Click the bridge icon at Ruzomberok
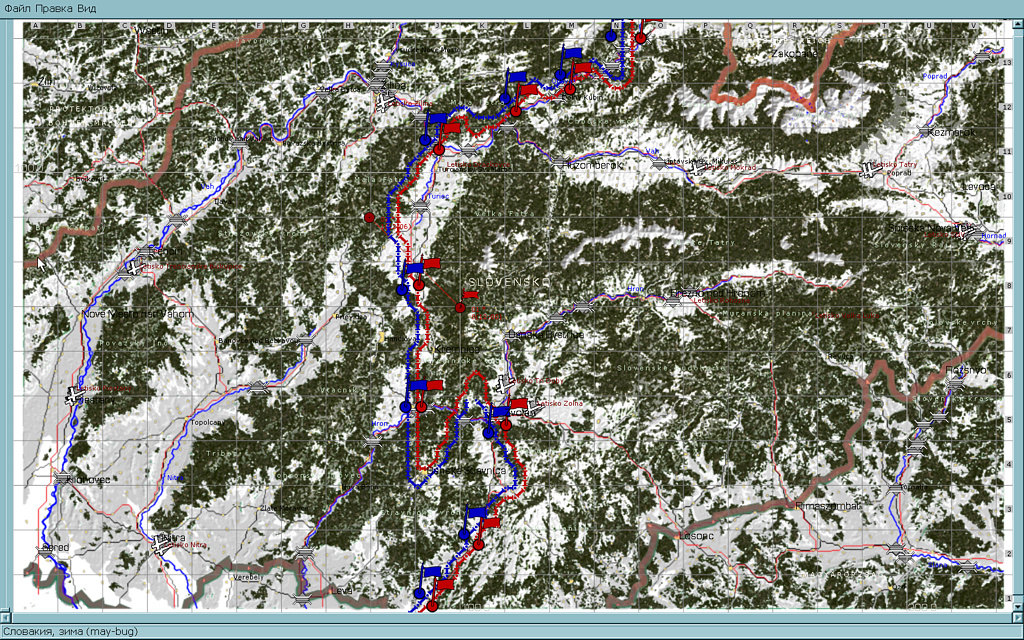Image resolution: width=1024 pixels, height=640 pixels. pos(560,162)
